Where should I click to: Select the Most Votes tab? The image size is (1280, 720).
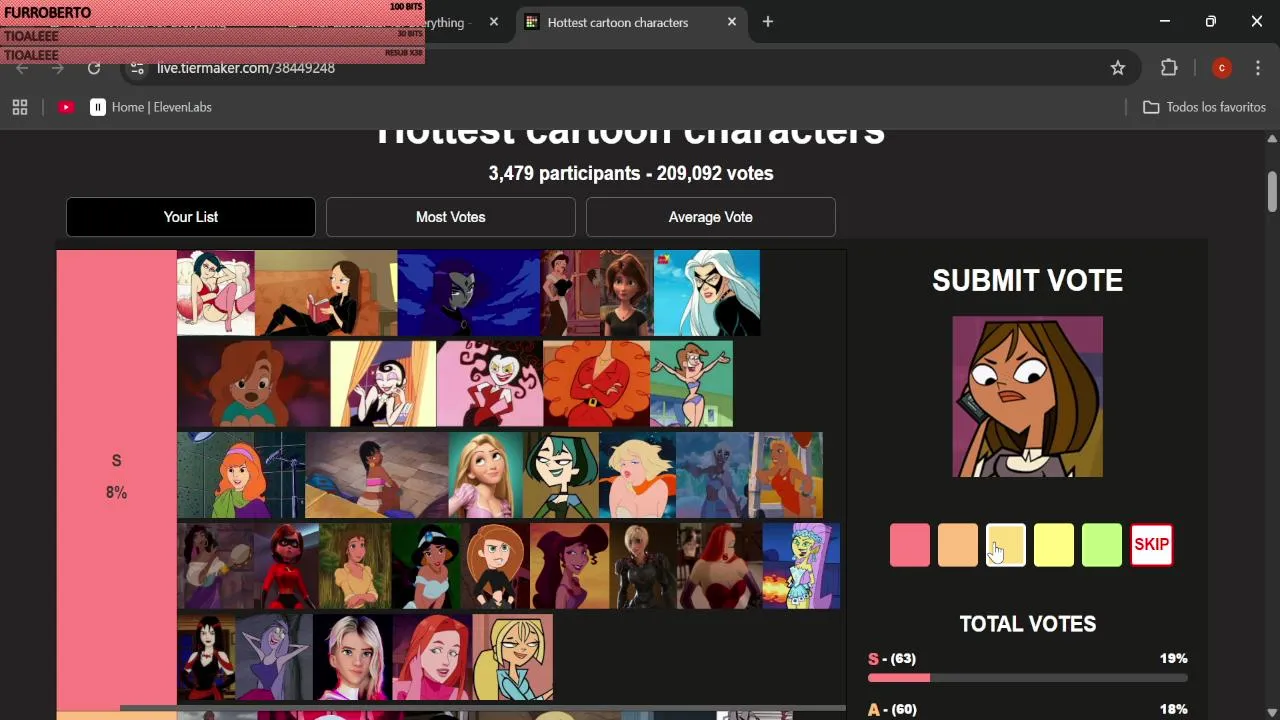point(451,217)
